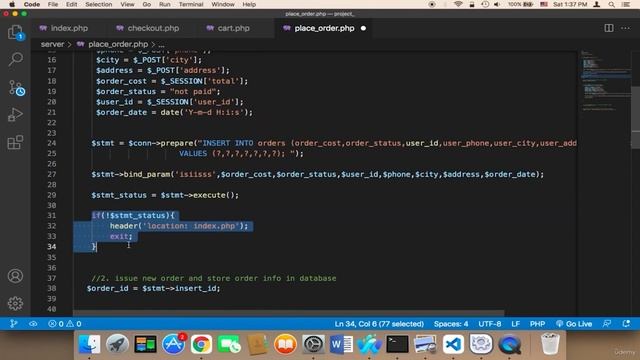The image size is (640, 360).
Task: Open the Manage gear menu
Action: click(16, 303)
